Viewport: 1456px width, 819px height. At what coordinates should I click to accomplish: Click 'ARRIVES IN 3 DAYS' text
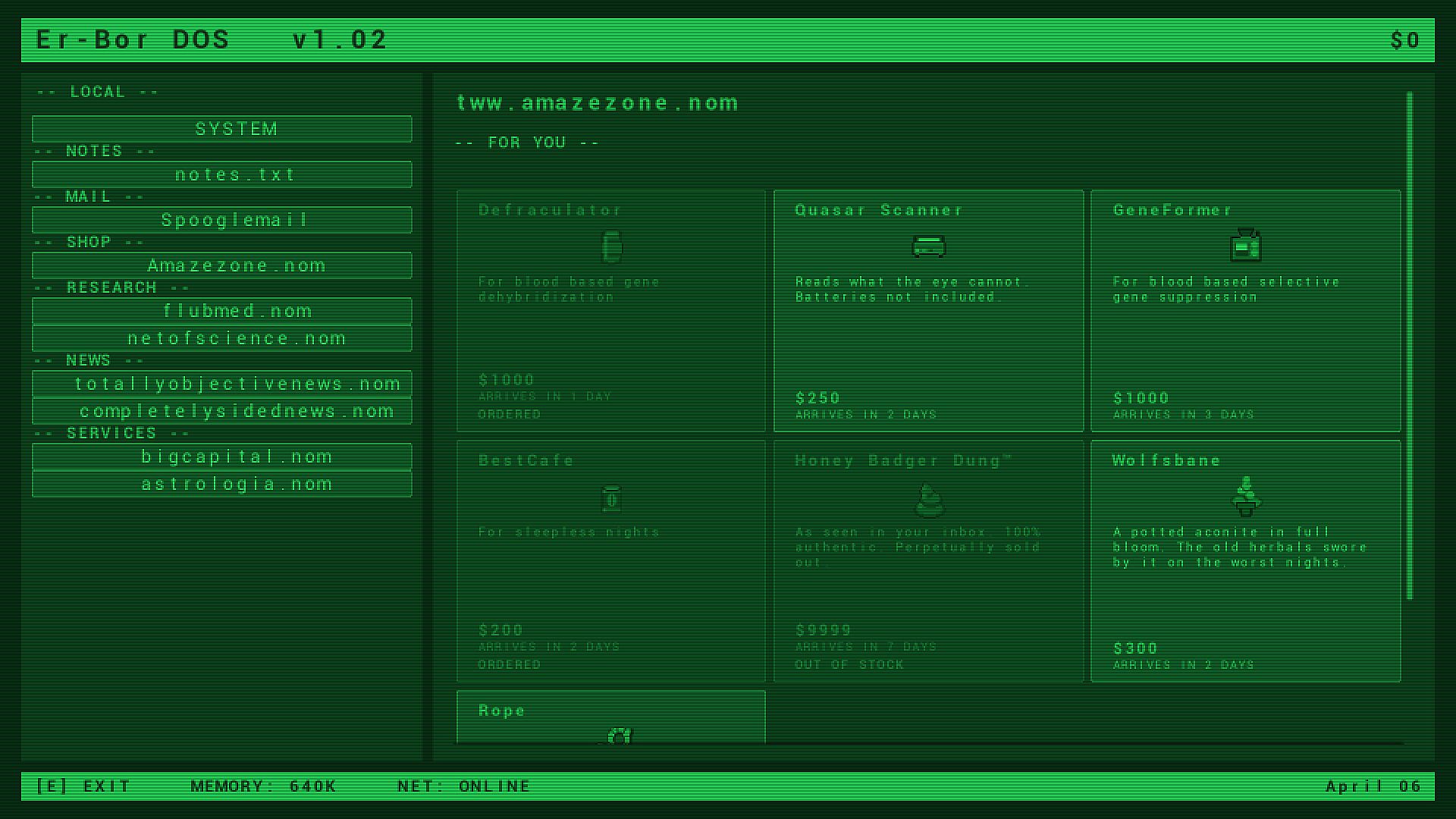[1183, 415]
